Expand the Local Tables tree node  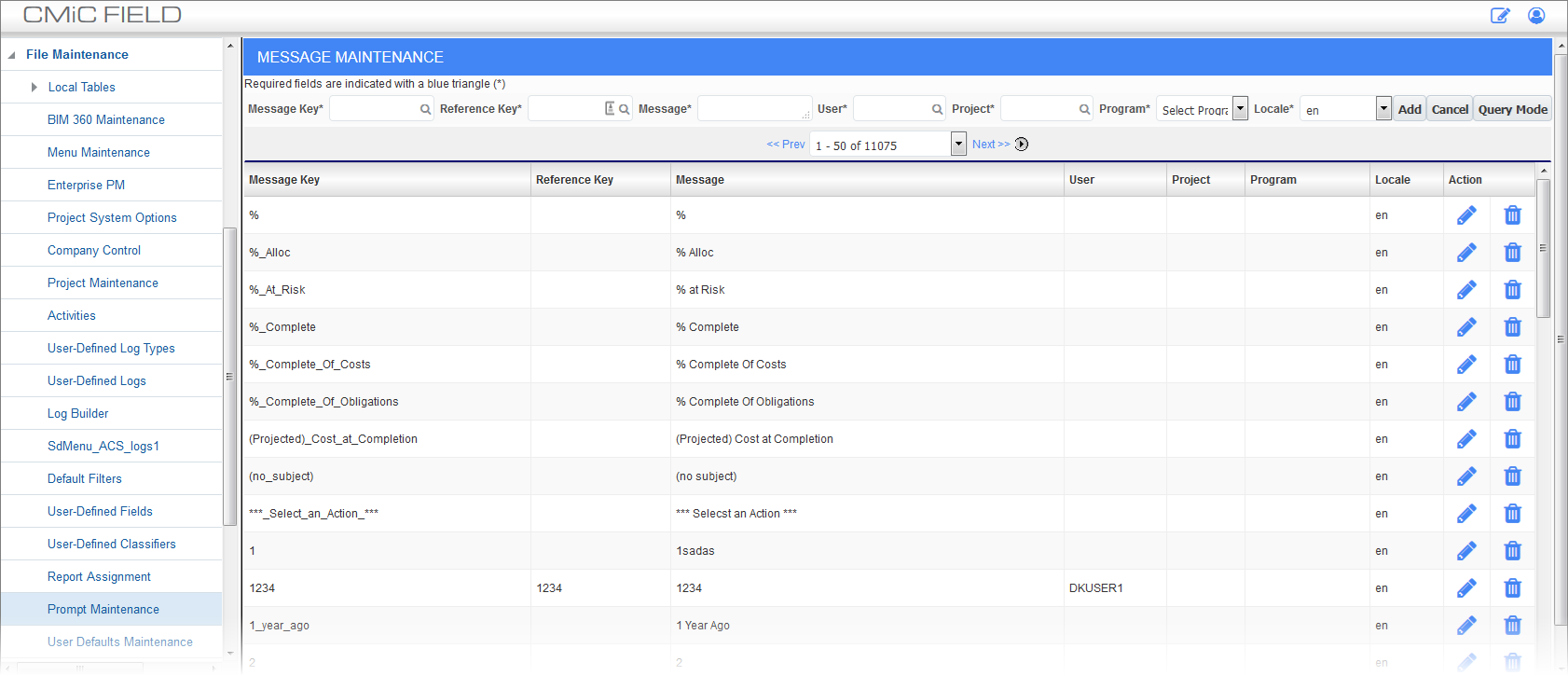34,88
